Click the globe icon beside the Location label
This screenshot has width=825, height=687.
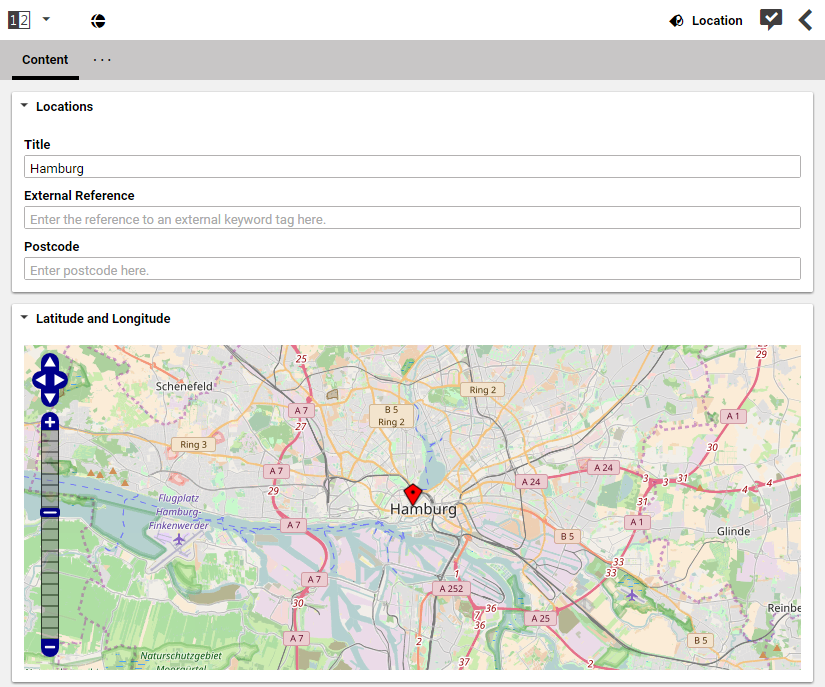(x=677, y=20)
